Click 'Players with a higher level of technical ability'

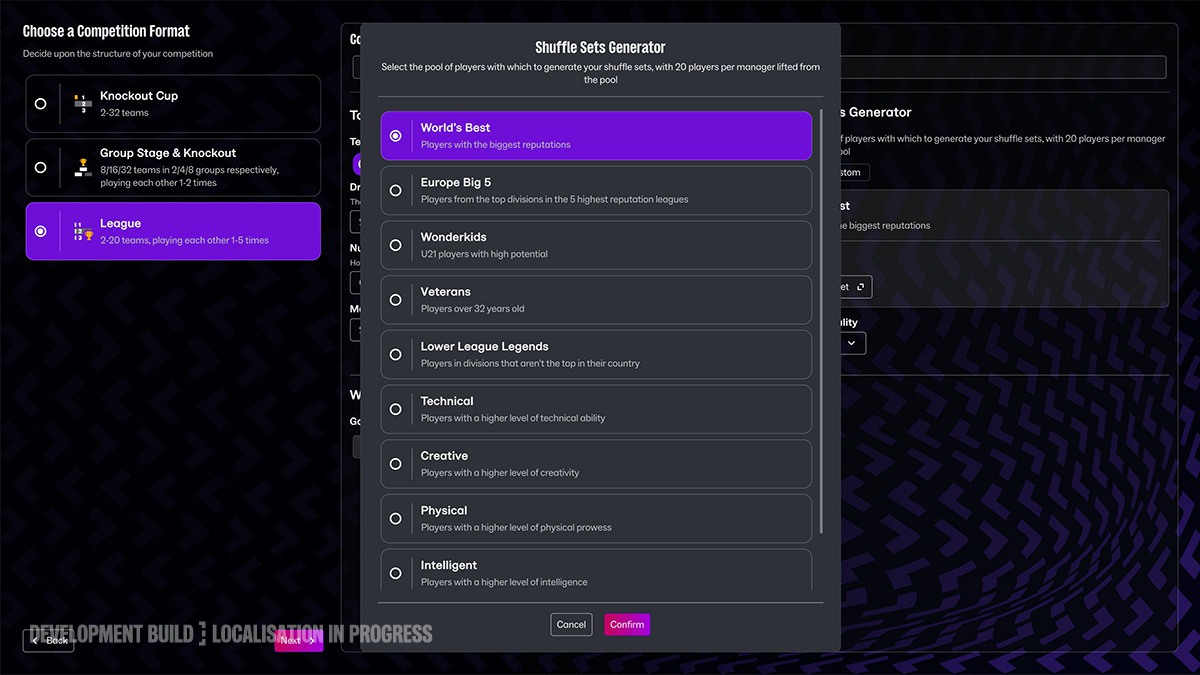[513, 418]
